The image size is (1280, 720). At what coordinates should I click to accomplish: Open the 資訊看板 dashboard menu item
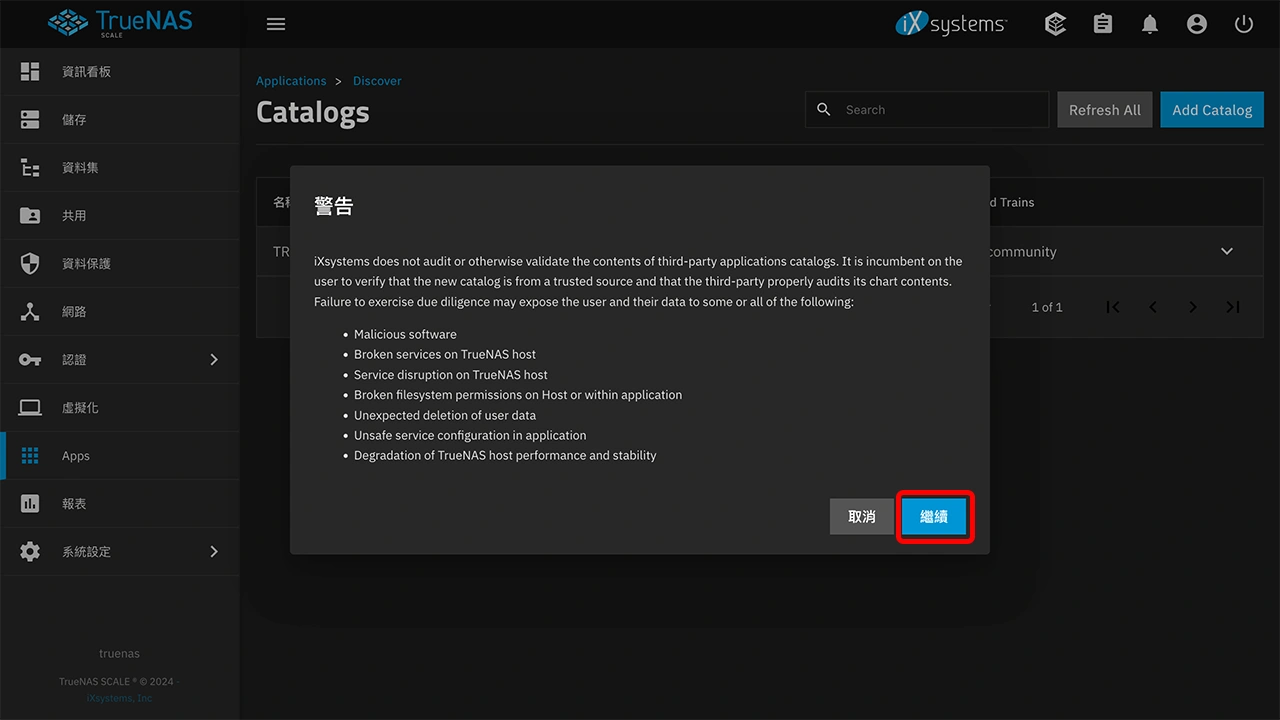pos(86,72)
